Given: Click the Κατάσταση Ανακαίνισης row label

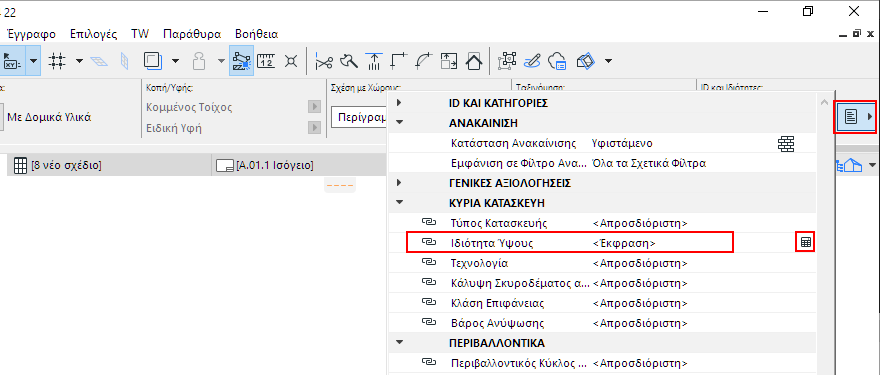Looking at the screenshot, I should (514, 143).
